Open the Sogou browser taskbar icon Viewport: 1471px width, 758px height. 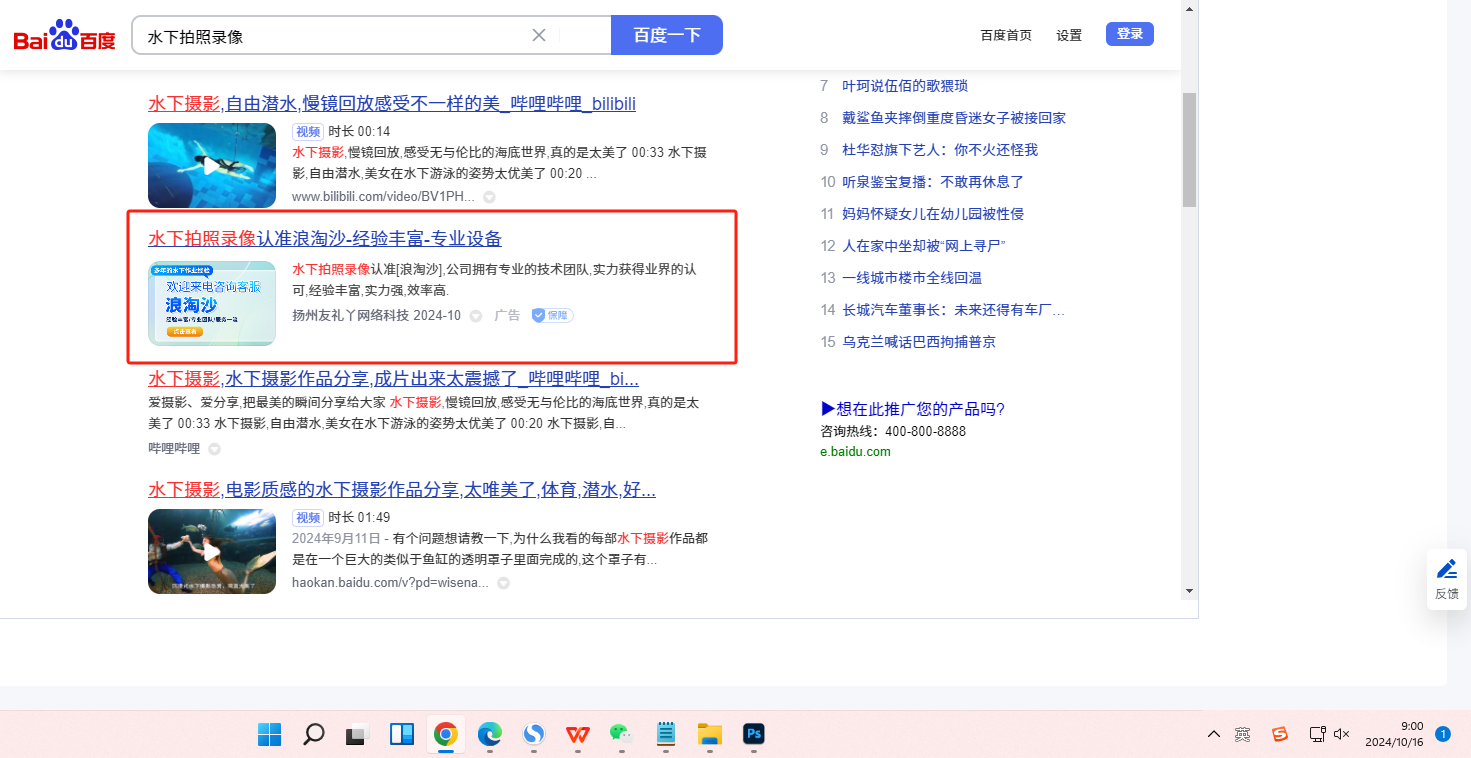[534, 735]
